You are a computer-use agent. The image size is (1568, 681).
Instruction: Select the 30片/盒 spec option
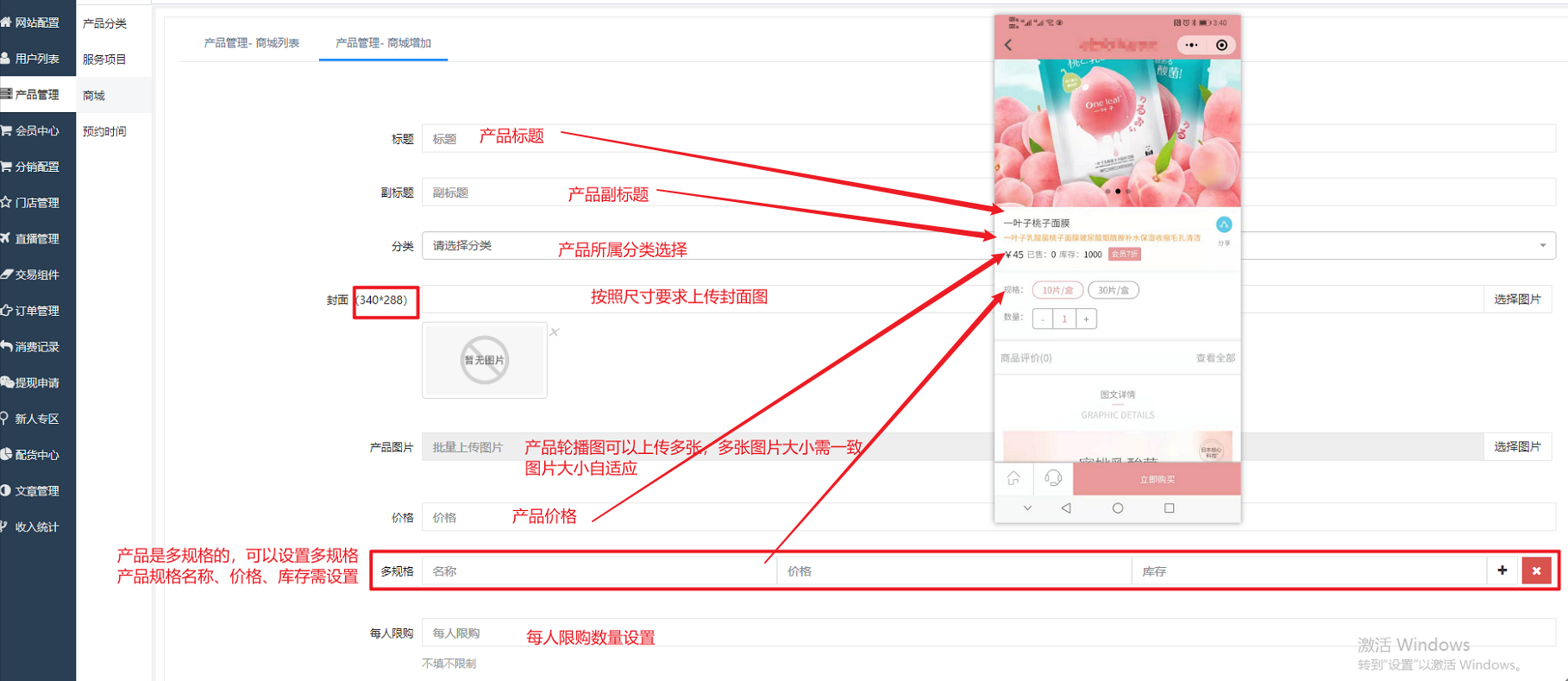point(1113,290)
